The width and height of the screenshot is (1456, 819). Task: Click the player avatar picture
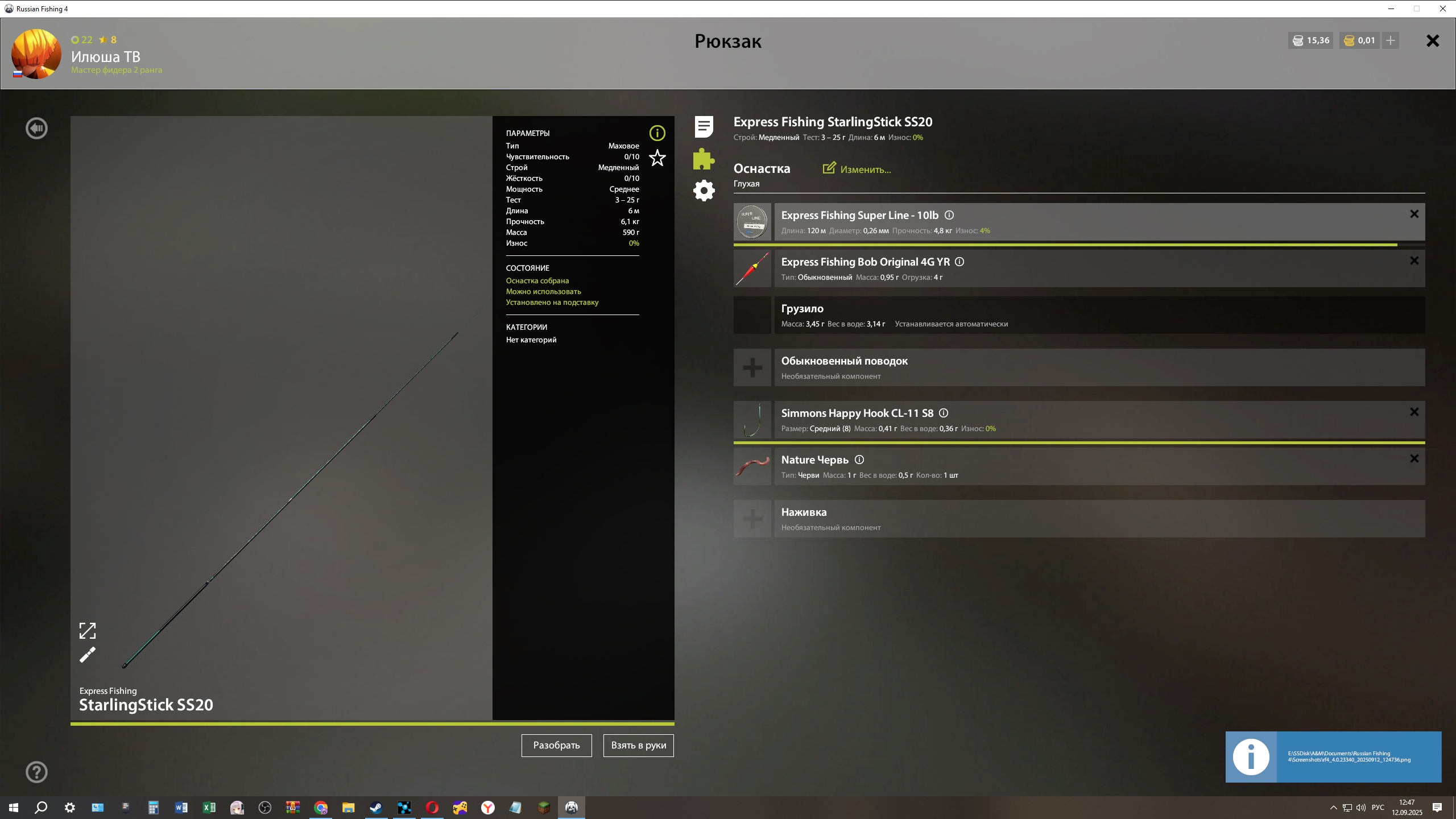[36, 53]
